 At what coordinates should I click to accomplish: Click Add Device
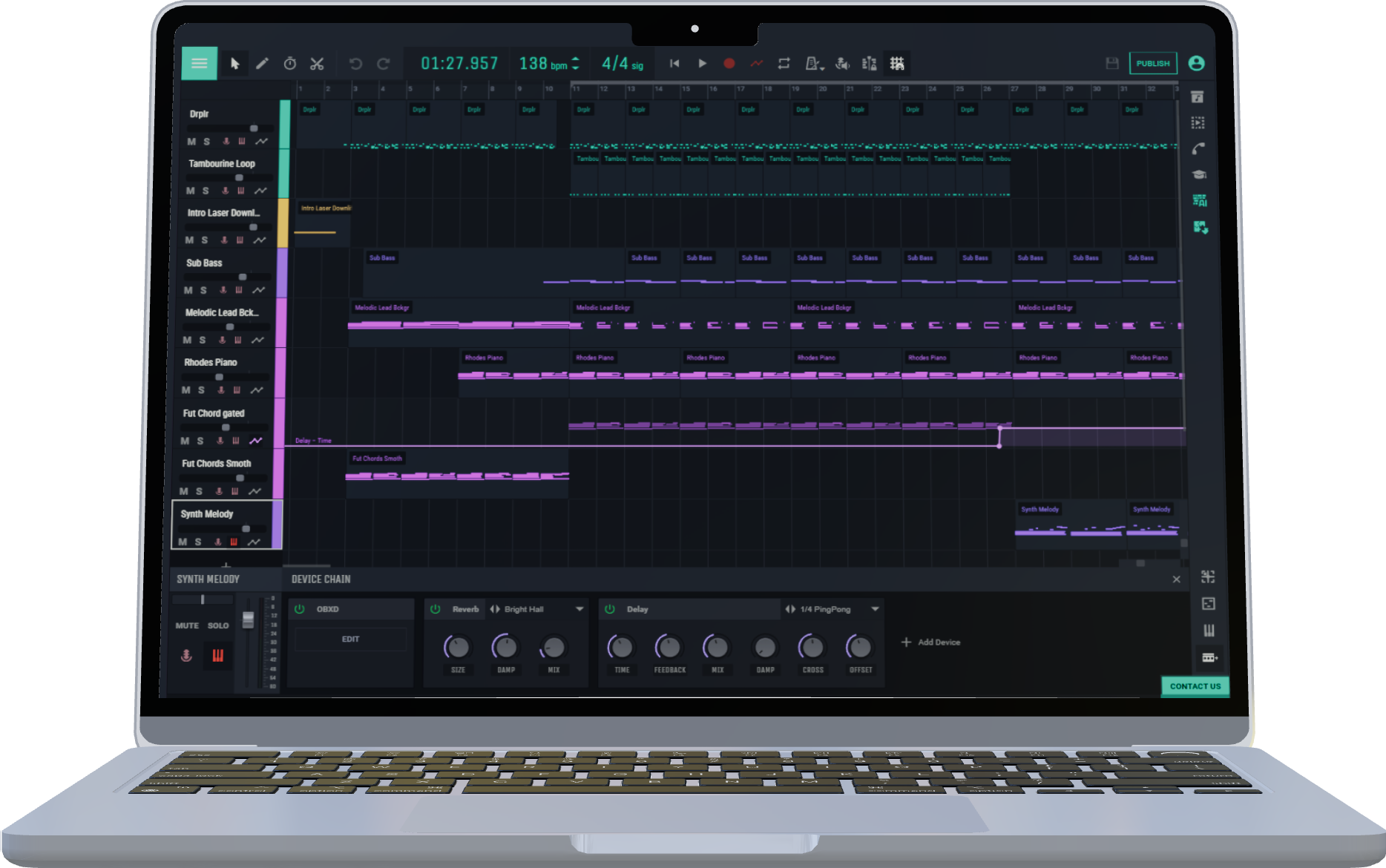(931, 642)
